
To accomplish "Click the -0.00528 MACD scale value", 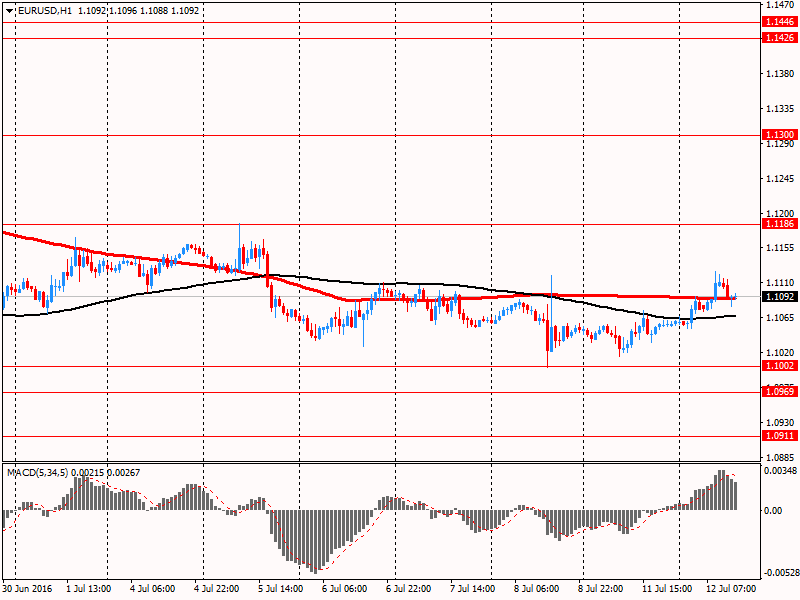I will click(780, 573).
